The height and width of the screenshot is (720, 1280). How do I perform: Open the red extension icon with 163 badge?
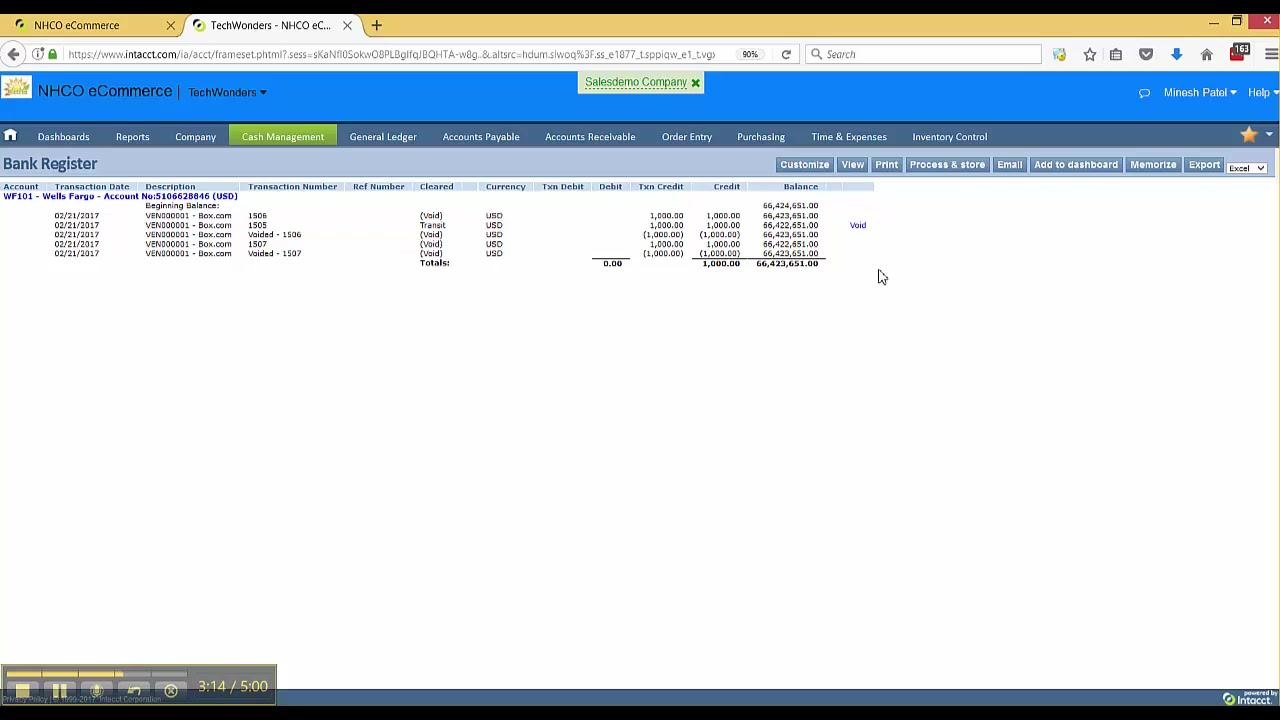point(1238,53)
